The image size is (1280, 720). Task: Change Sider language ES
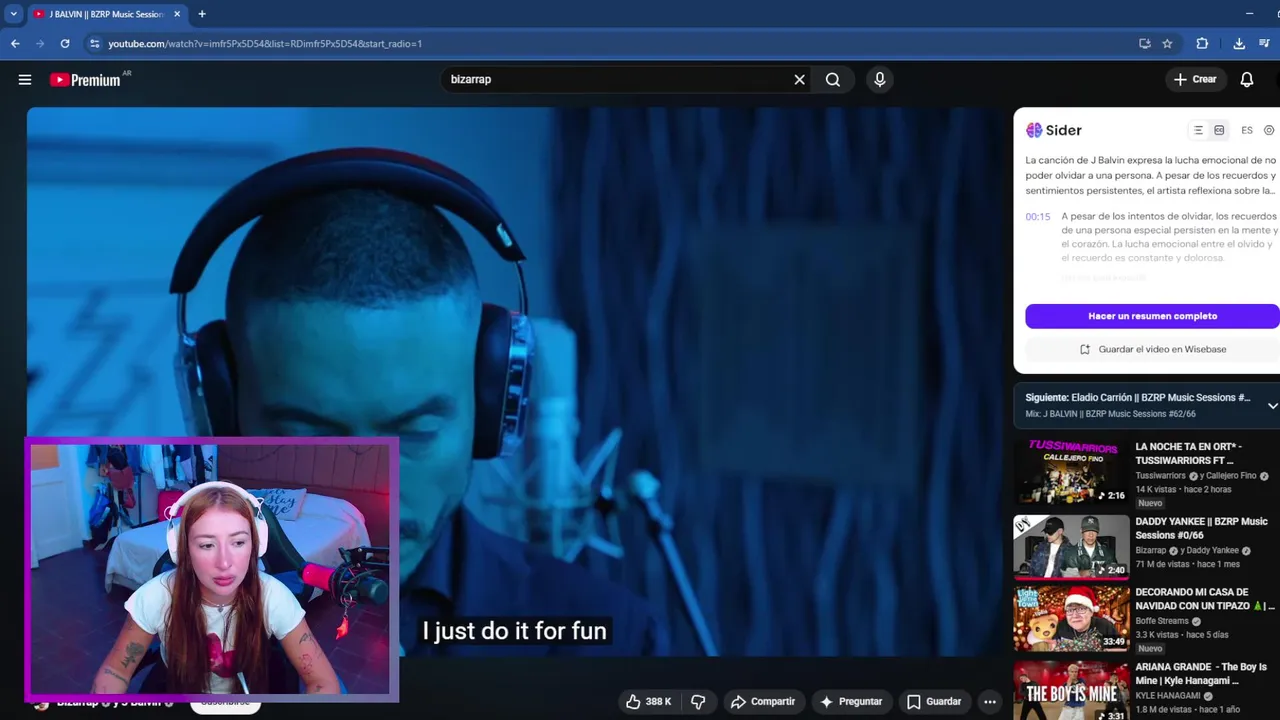click(x=1247, y=130)
